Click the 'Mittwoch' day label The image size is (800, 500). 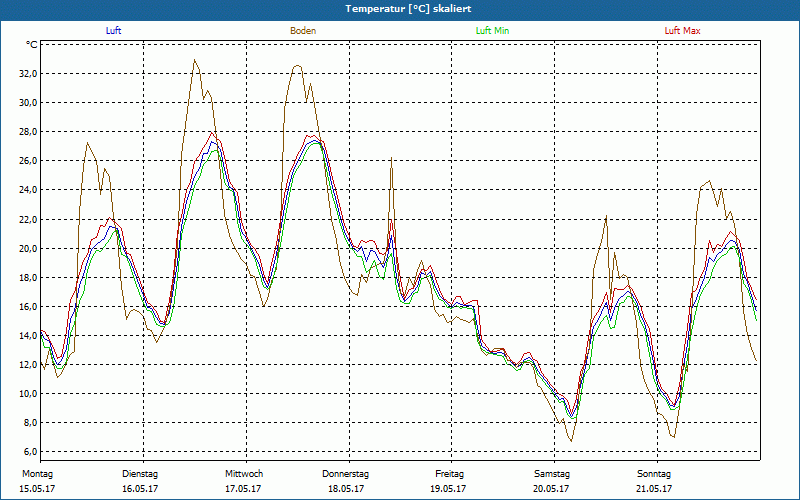(244, 474)
